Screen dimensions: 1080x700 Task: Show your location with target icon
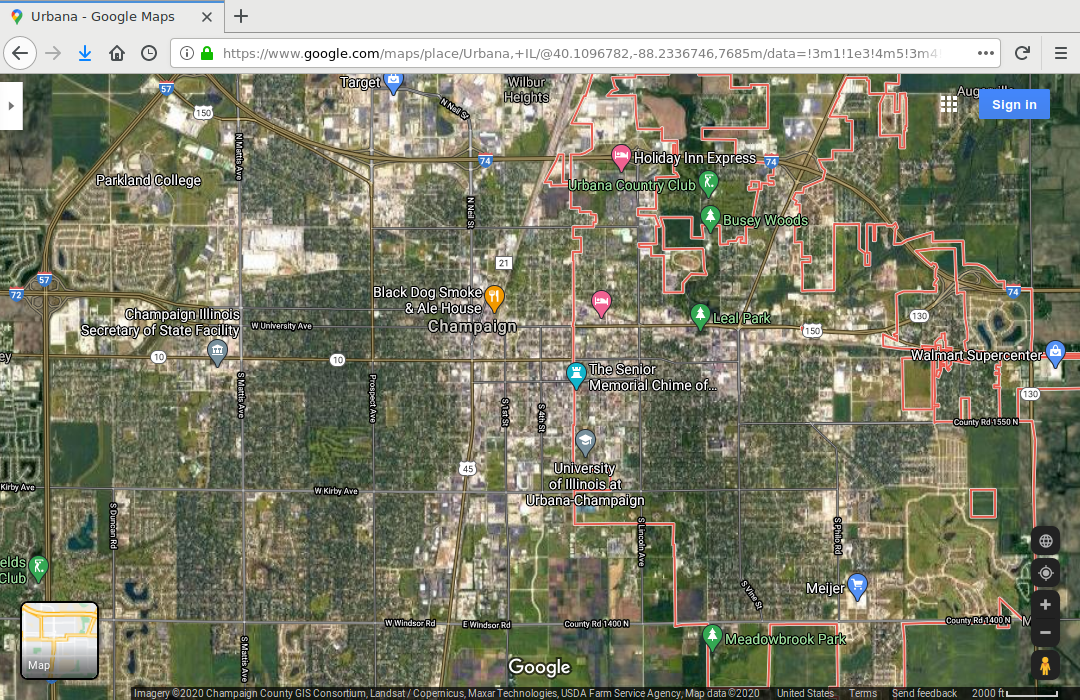[1045, 573]
